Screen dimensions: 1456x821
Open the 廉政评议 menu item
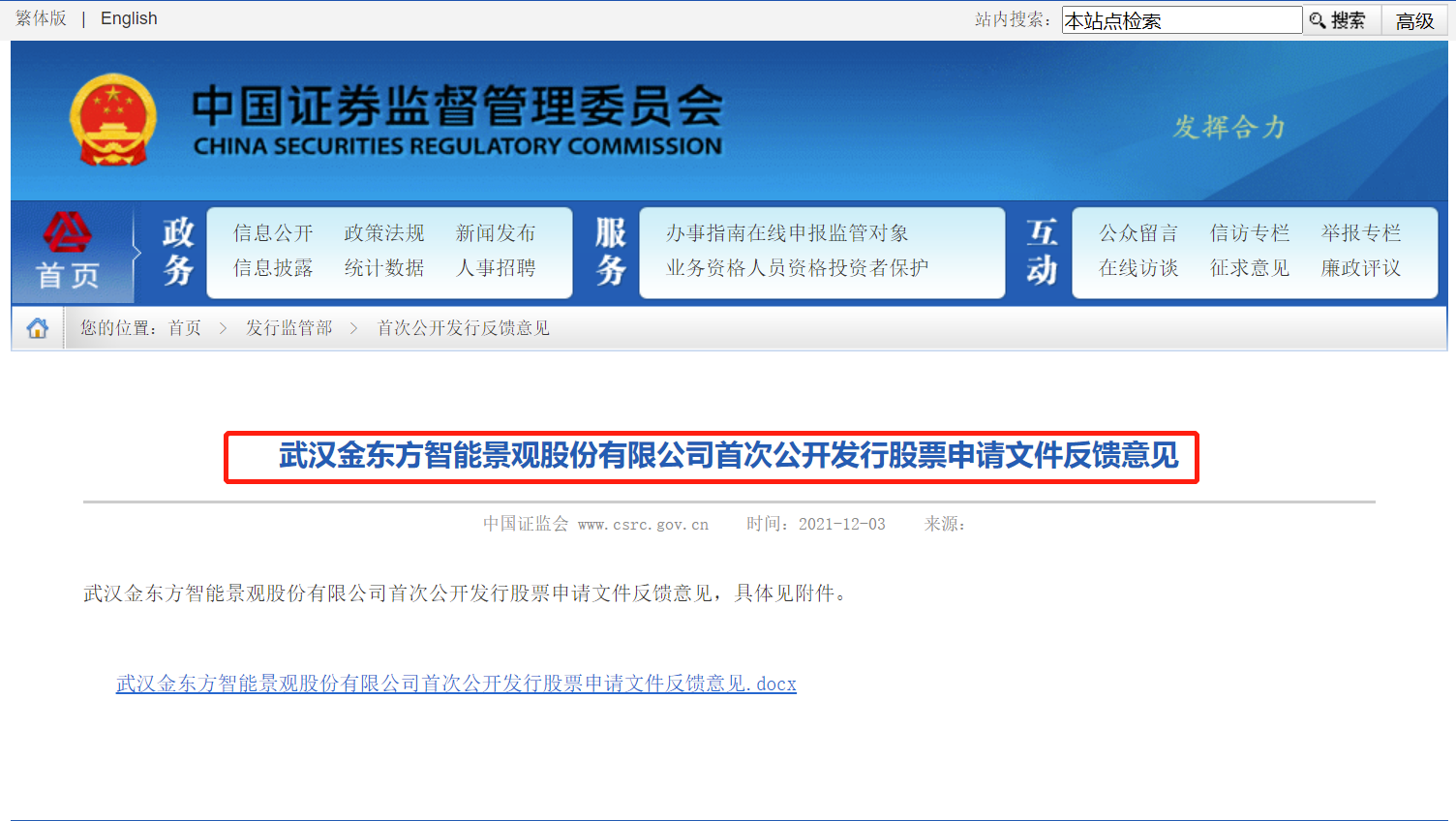click(1361, 268)
